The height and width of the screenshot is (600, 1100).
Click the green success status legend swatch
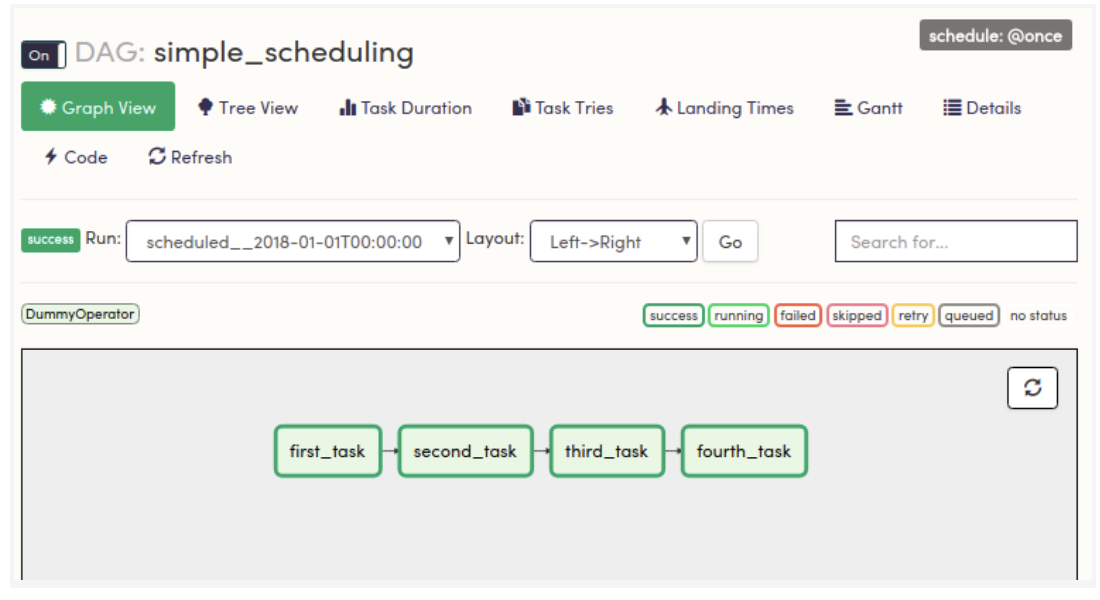click(x=673, y=316)
